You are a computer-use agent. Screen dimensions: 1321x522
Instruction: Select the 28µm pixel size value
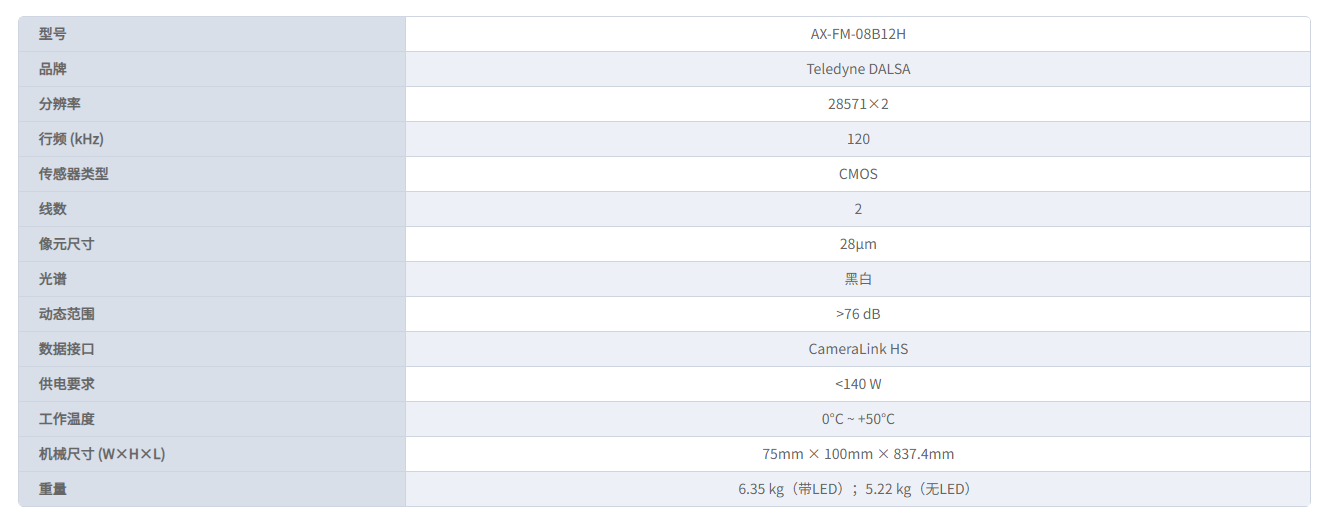(858, 244)
